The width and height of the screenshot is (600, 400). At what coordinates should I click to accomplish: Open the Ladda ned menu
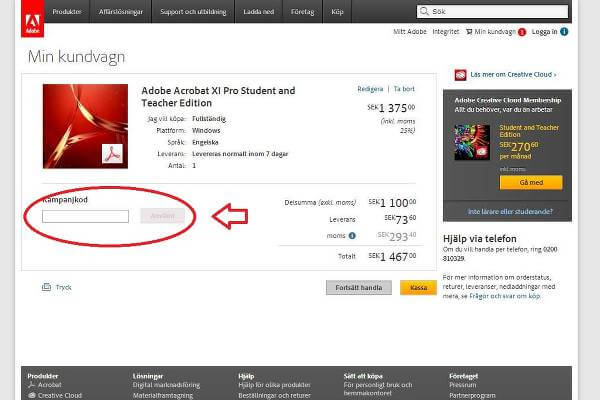coord(259,12)
